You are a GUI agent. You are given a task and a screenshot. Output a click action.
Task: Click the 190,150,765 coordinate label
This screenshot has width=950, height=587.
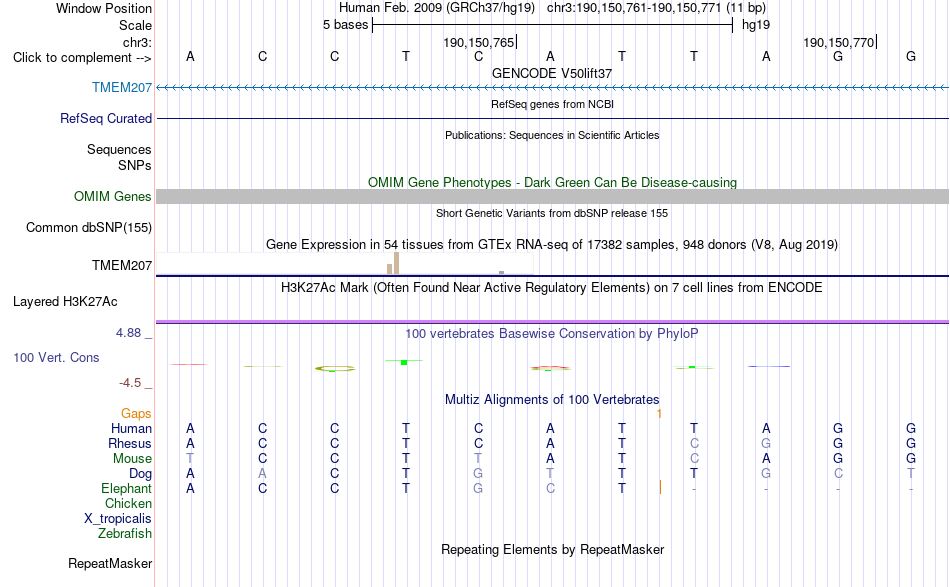tap(479, 42)
